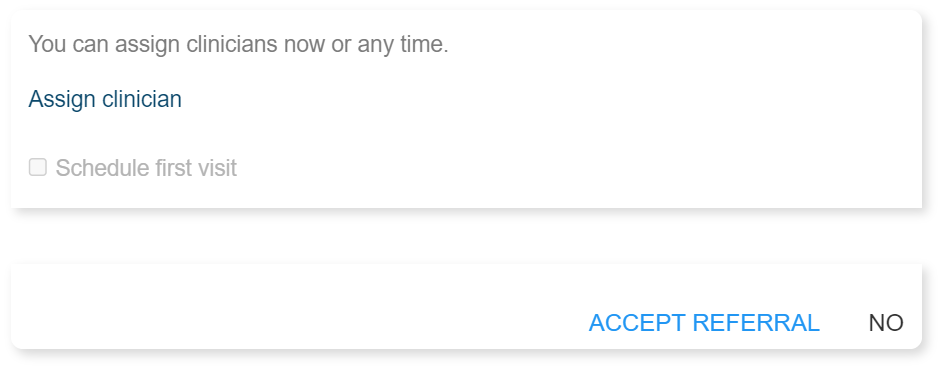Image resolution: width=943 pixels, height=370 pixels.
Task: Click the ACCEPT REFERRAL button
Action: click(x=704, y=323)
